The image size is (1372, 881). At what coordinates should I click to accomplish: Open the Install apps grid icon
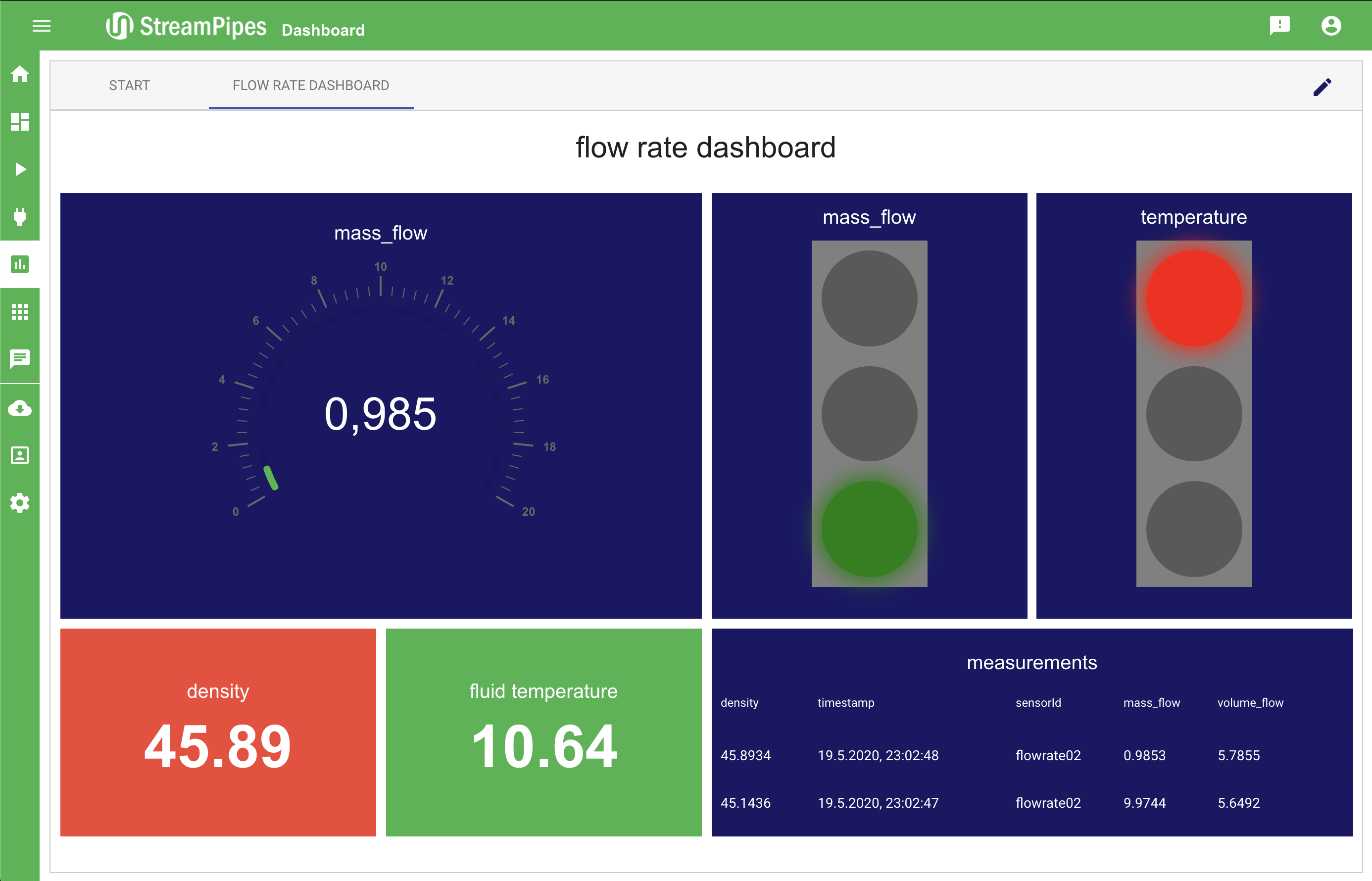pyautogui.click(x=20, y=312)
